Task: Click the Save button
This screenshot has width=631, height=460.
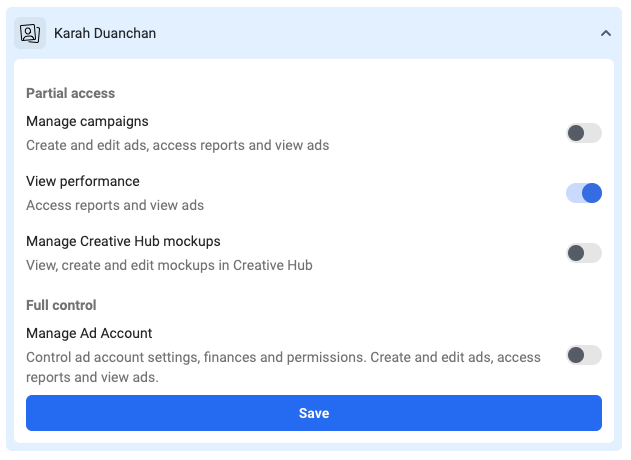Action: [314, 413]
